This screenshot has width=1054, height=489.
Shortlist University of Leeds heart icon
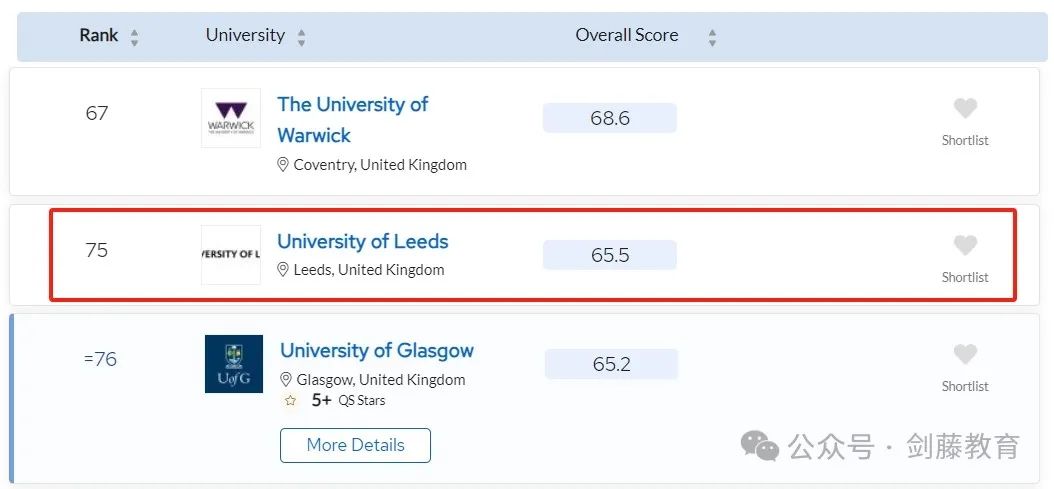point(965,246)
